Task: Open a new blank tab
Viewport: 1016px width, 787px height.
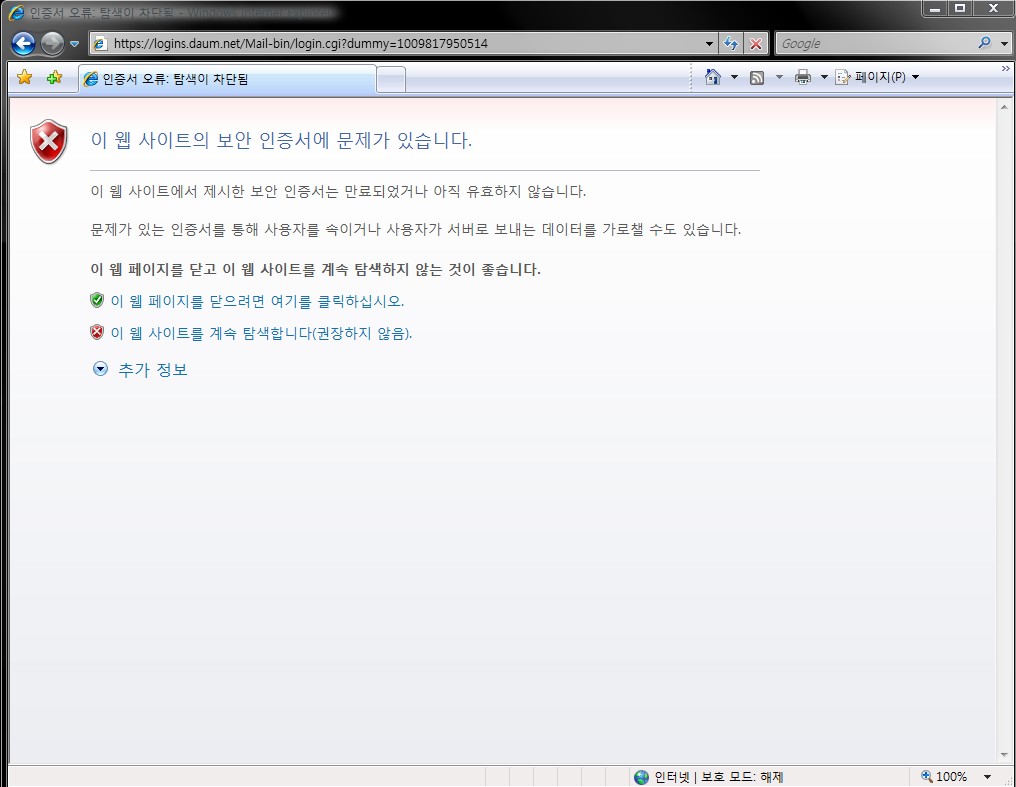Action: pyautogui.click(x=391, y=80)
